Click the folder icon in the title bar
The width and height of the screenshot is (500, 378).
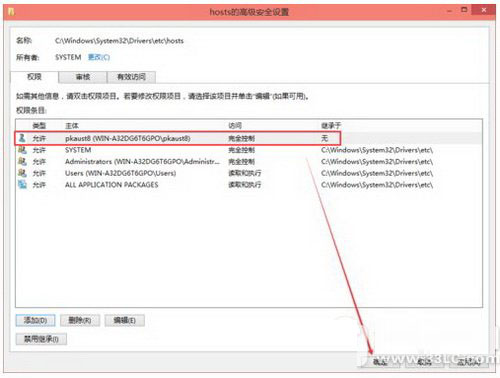pos(11,12)
